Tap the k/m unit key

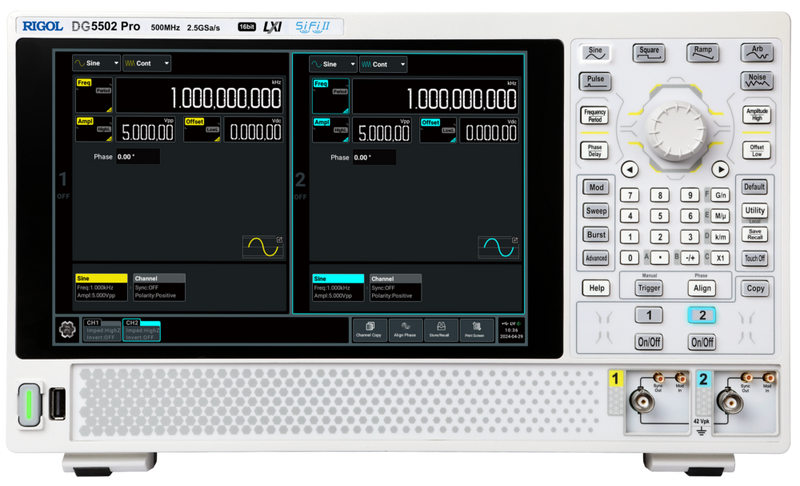(x=720, y=237)
